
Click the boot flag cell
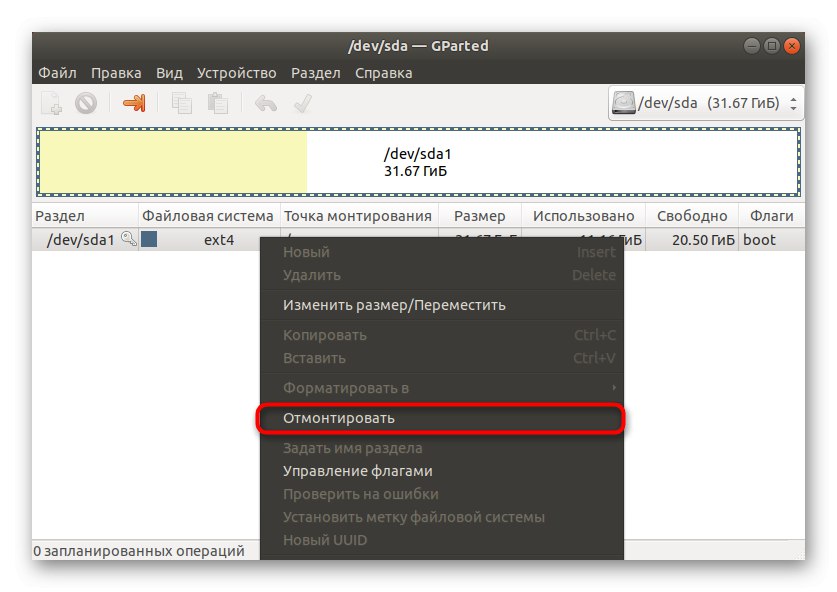tap(759, 240)
